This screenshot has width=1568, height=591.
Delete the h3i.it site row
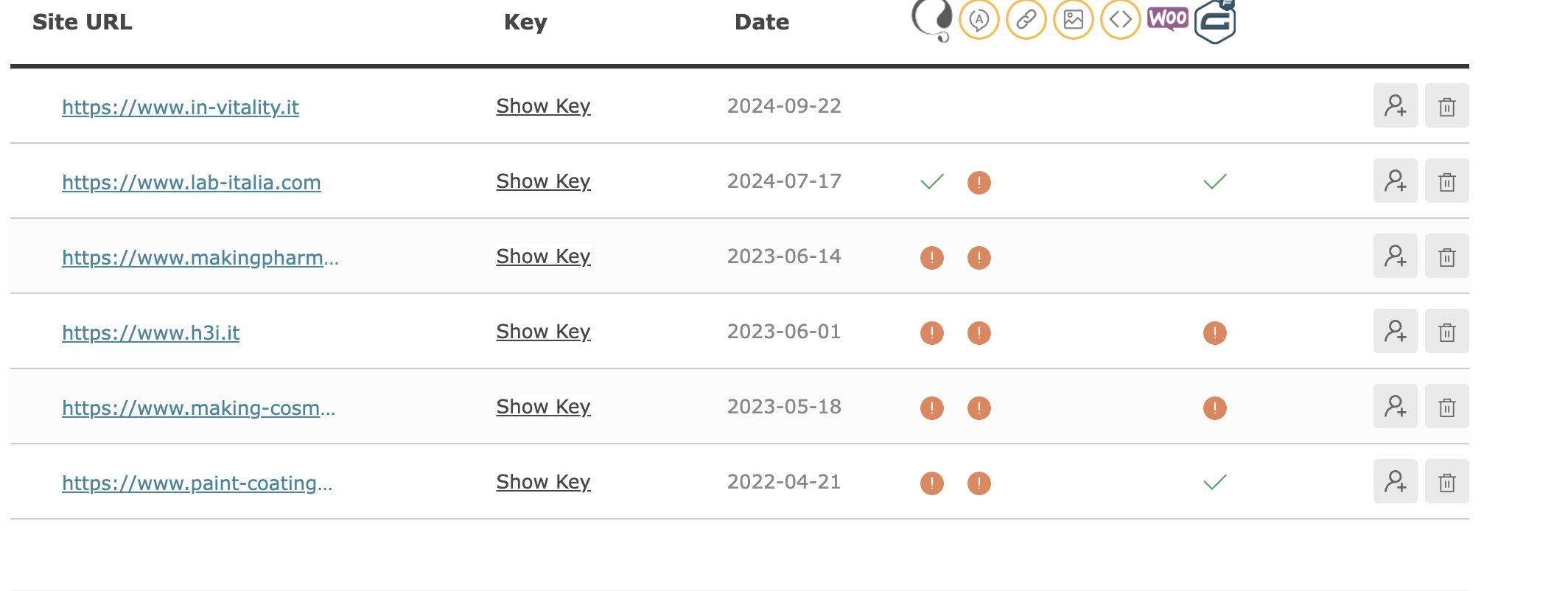click(x=1447, y=332)
